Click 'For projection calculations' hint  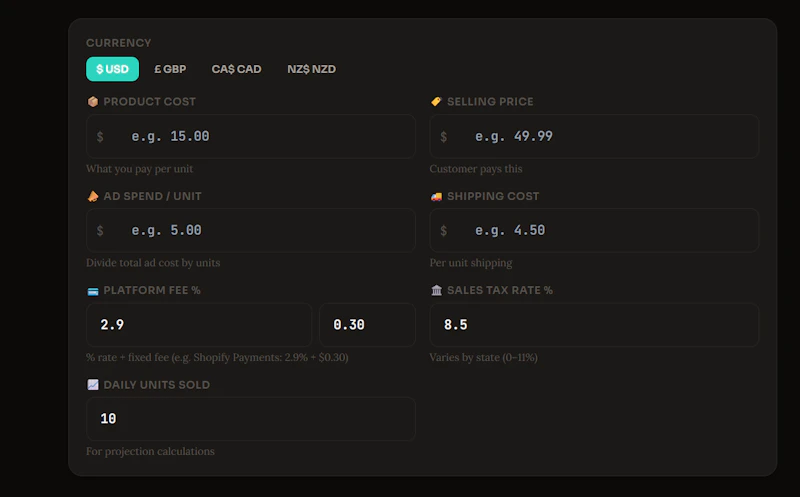coord(151,451)
